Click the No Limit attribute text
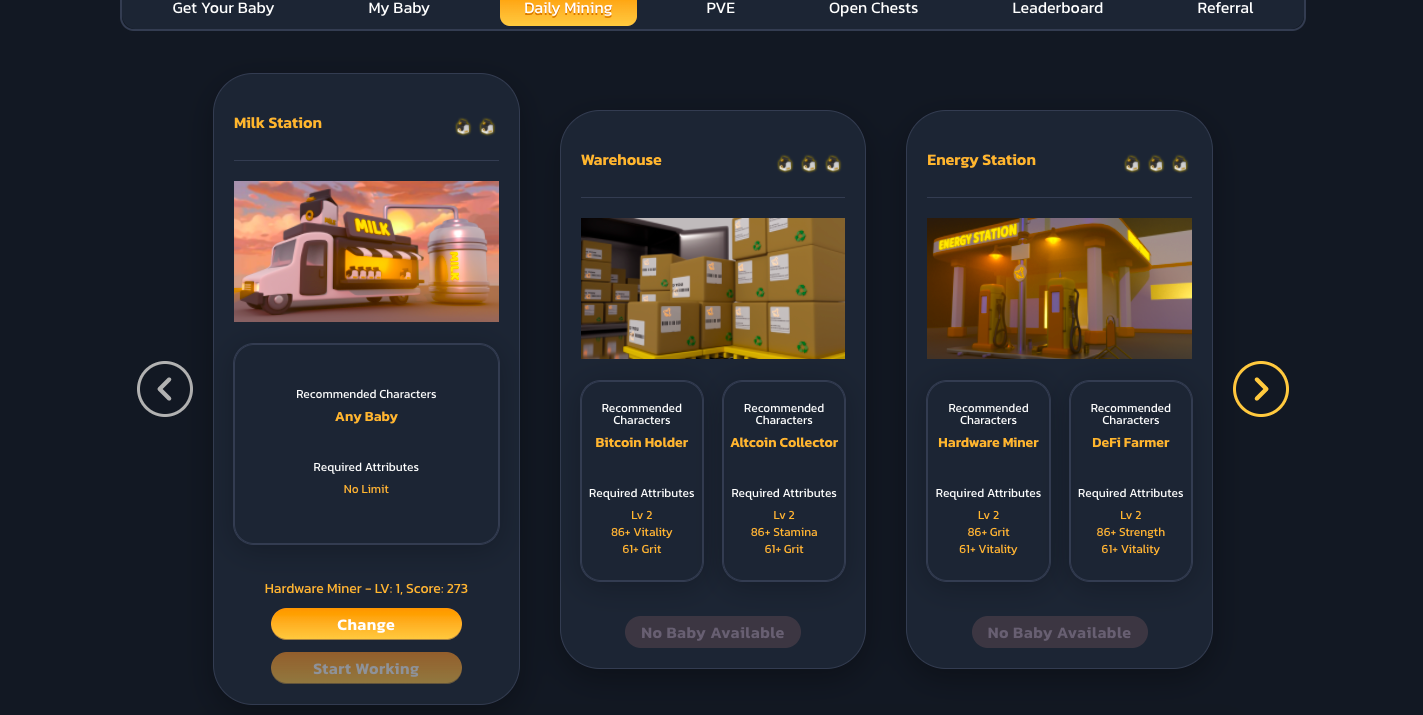The height and width of the screenshot is (715, 1423). 366,489
